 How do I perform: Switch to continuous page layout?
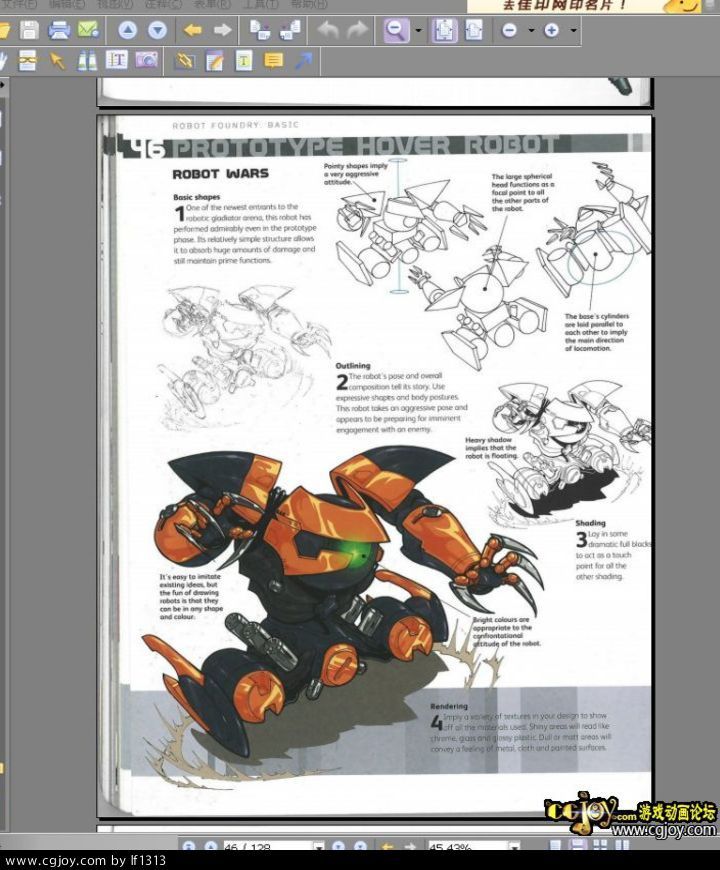577,846
